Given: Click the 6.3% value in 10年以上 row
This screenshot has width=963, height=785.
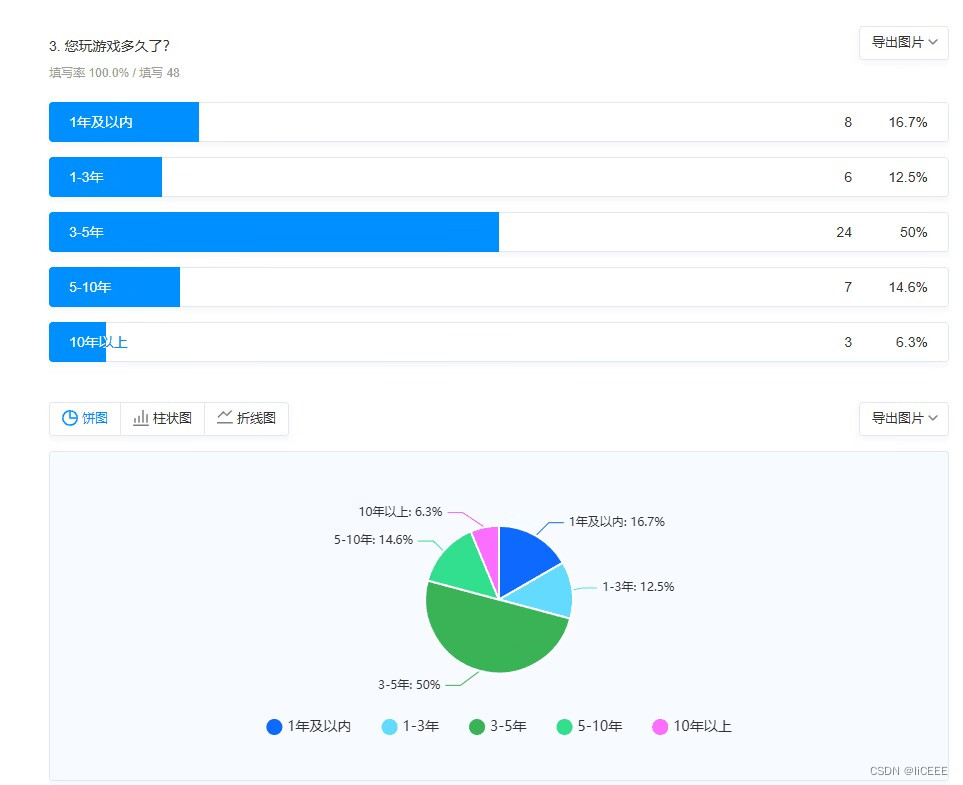Looking at the screenshot, I should (x=911, y=342).
